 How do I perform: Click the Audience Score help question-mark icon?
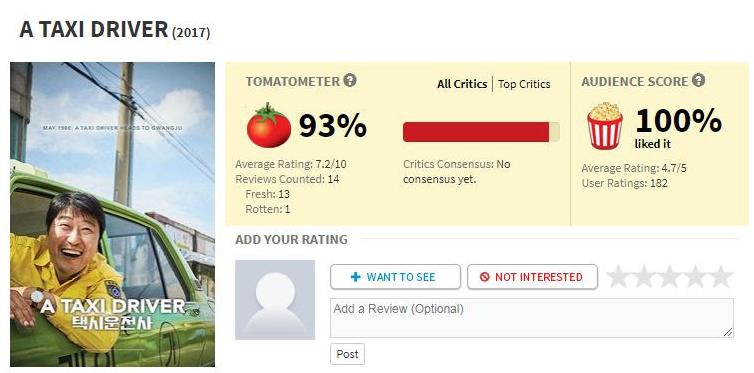[x=698, y=80]
